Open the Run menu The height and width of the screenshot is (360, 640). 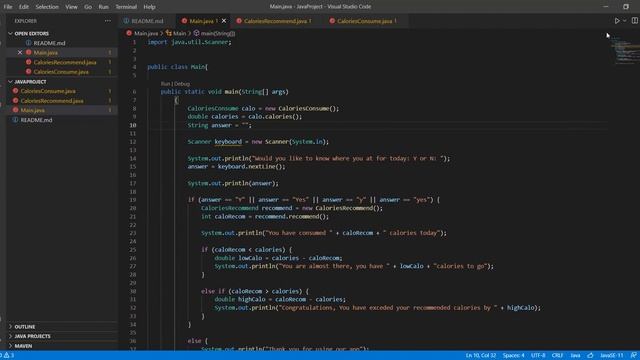104,7
